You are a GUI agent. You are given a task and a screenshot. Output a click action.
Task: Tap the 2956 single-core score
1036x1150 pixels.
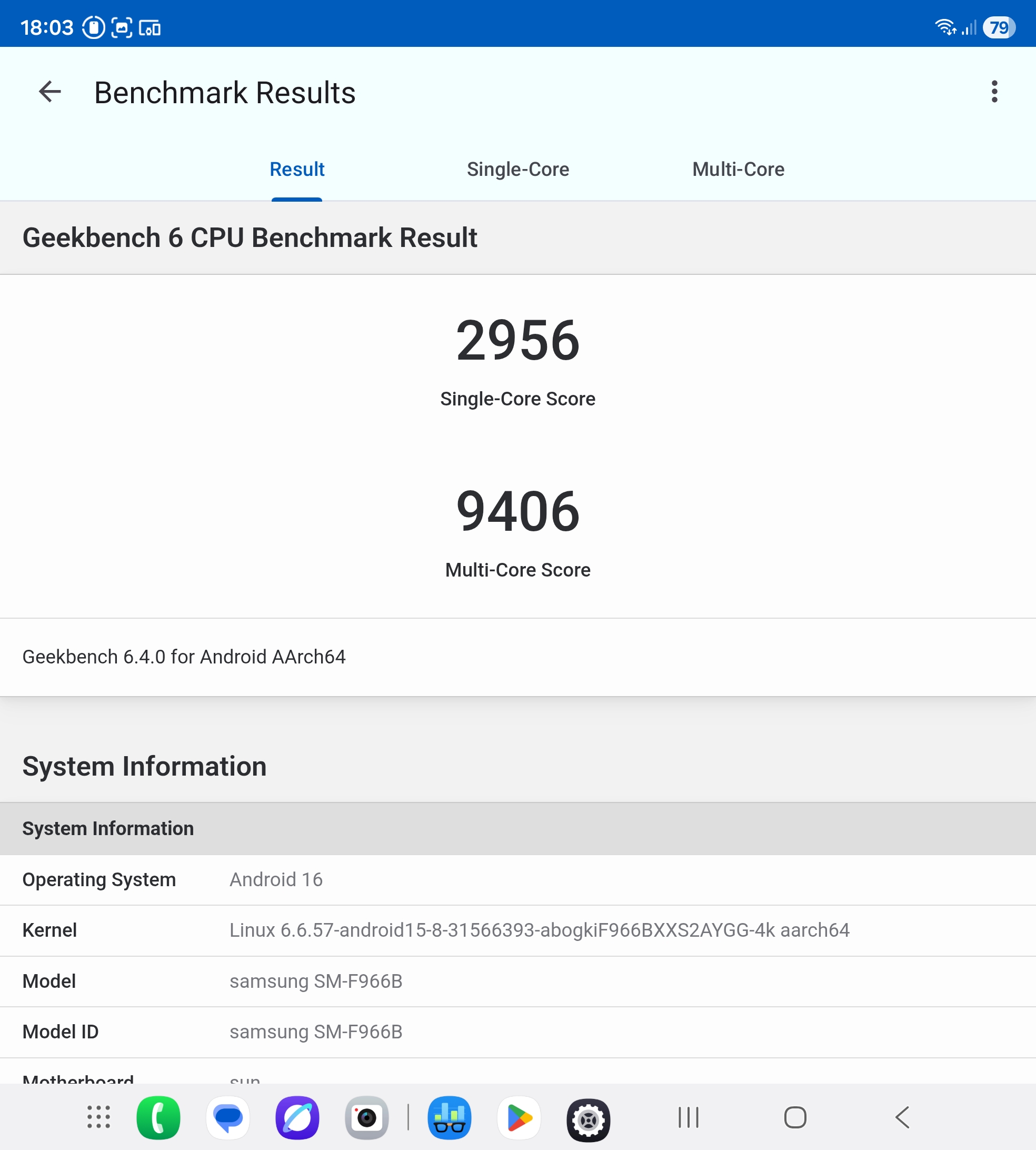point(517,341)
